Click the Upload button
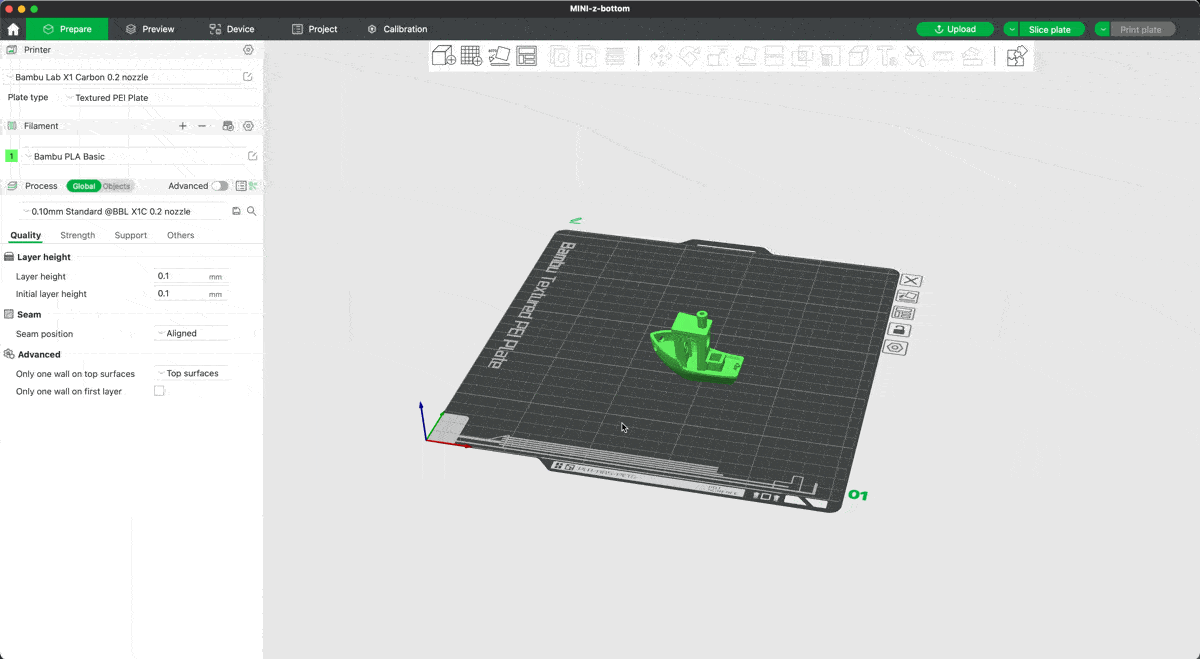1200x659 pixels. point(955,29)
